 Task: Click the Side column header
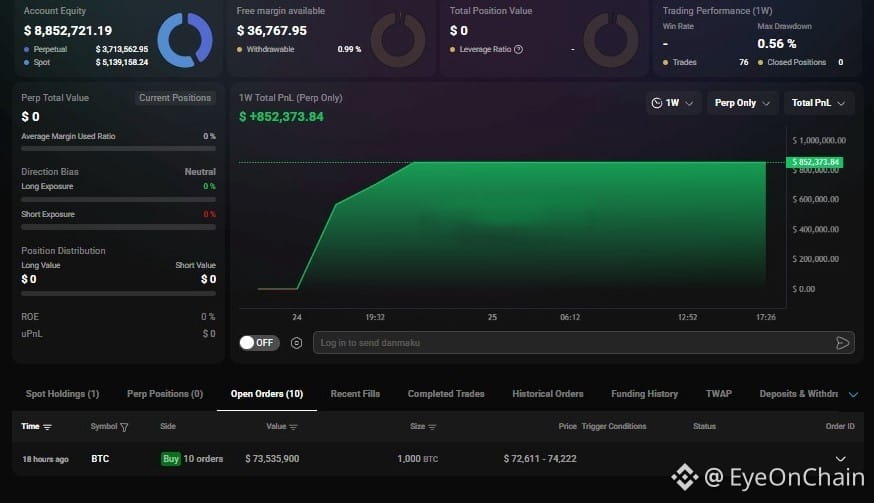168,427
